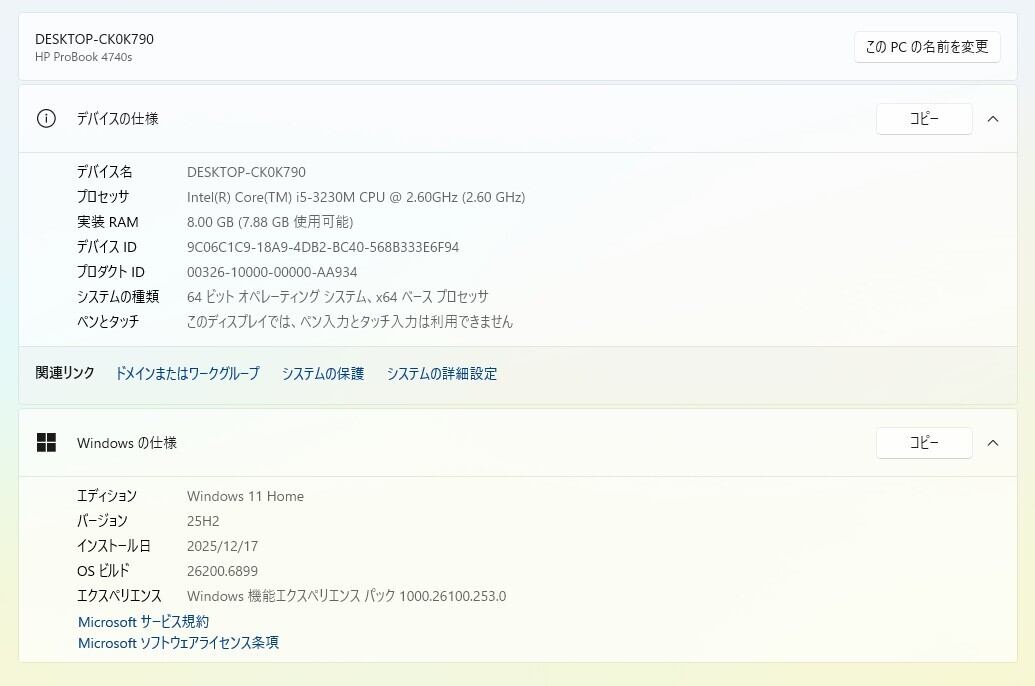Image resolution: width=1035 pixels, height=686 pixels.
Task: Select the 64 ビット システムの種類 value
Action: (337, 297)
